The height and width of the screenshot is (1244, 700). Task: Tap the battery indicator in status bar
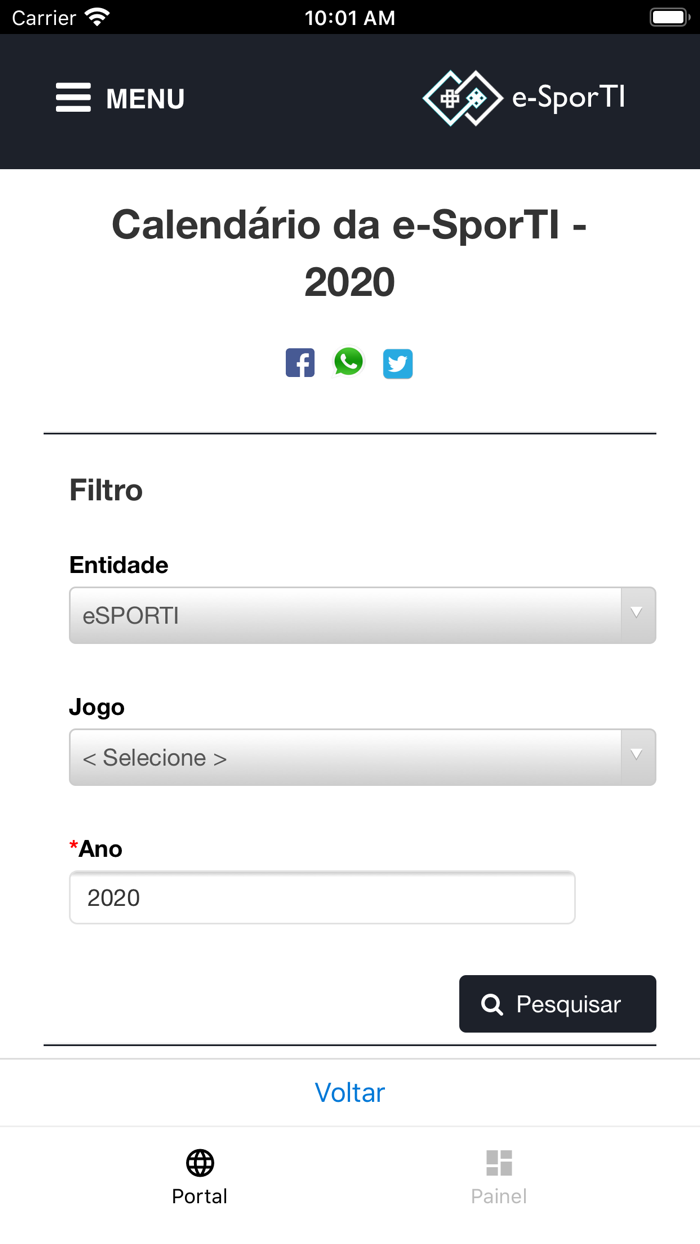pyautogui.click(x=668, y=15)
